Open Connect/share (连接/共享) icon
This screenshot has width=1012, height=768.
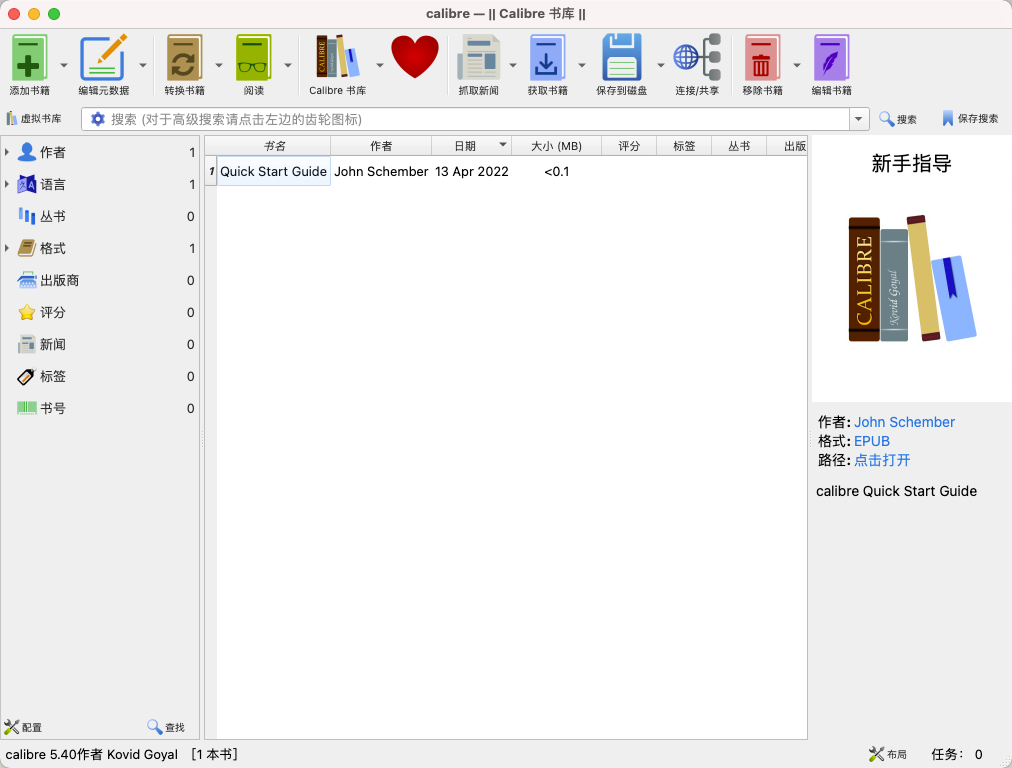click(x=697, y=57)
